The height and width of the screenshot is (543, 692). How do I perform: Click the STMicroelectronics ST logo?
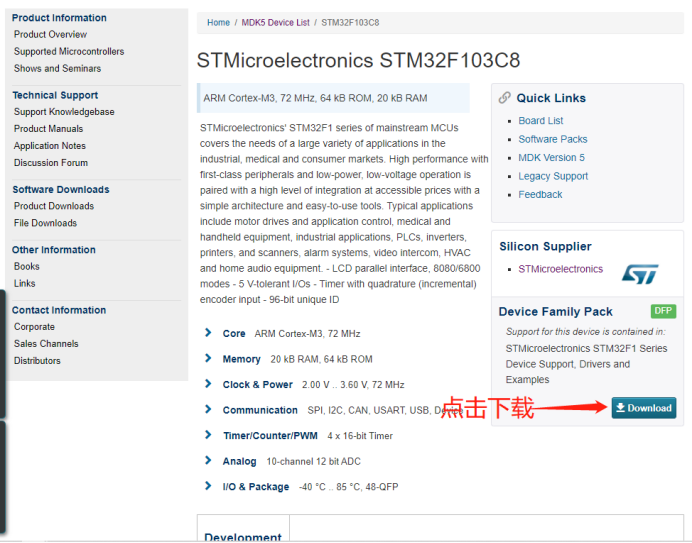[640, 274]
